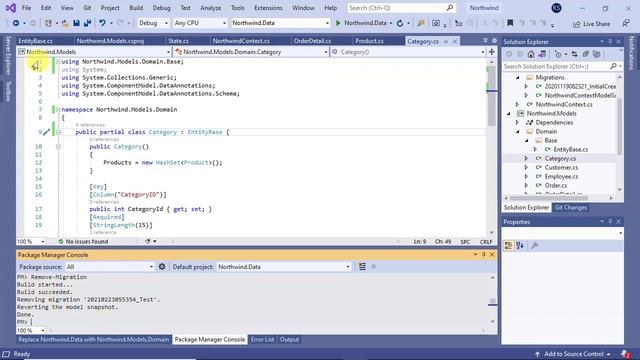The height and width of the screenshot is (360, 640).
Task: Sync with Active Document in Solution Explorer
Action: click(574, 54)
